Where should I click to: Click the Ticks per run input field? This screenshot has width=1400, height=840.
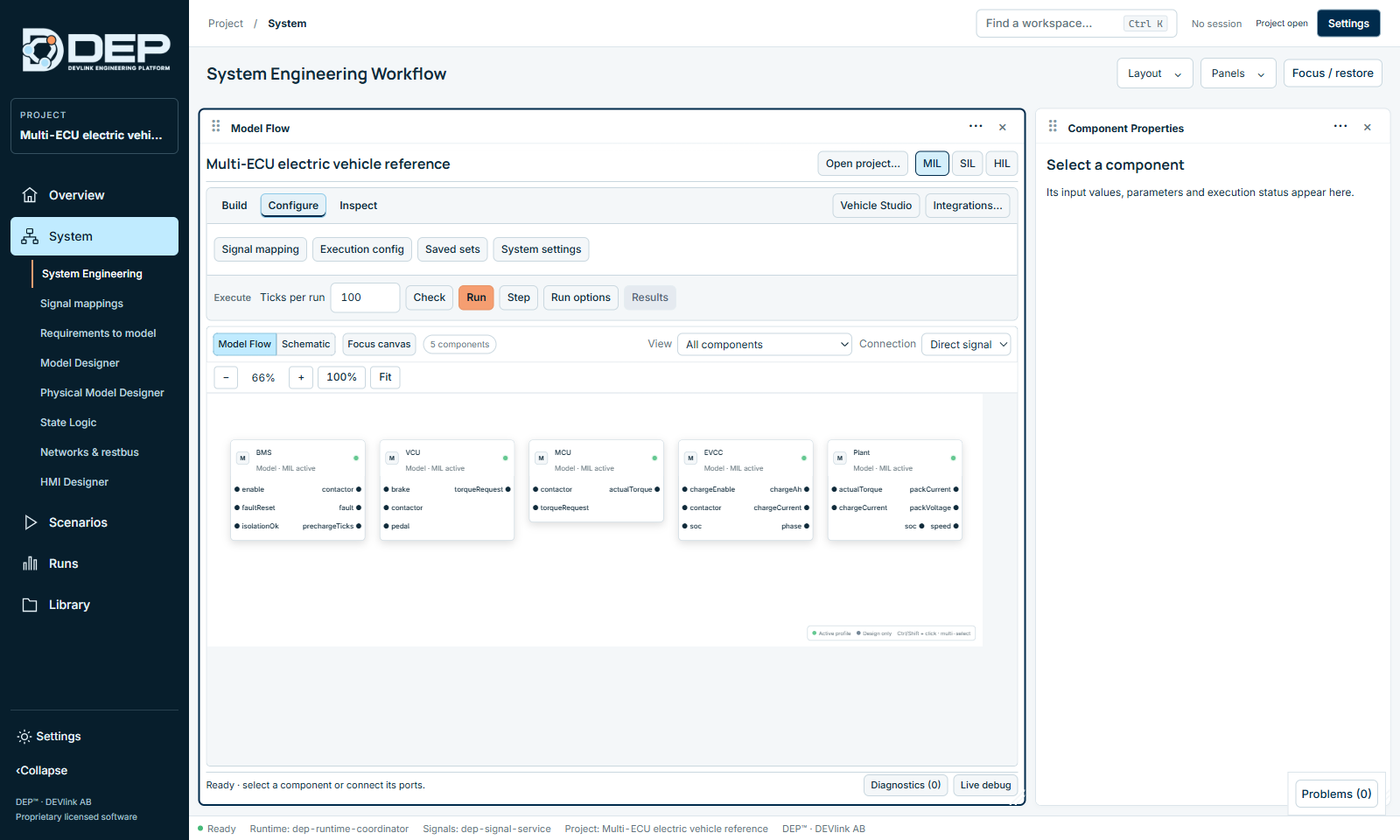365,297
